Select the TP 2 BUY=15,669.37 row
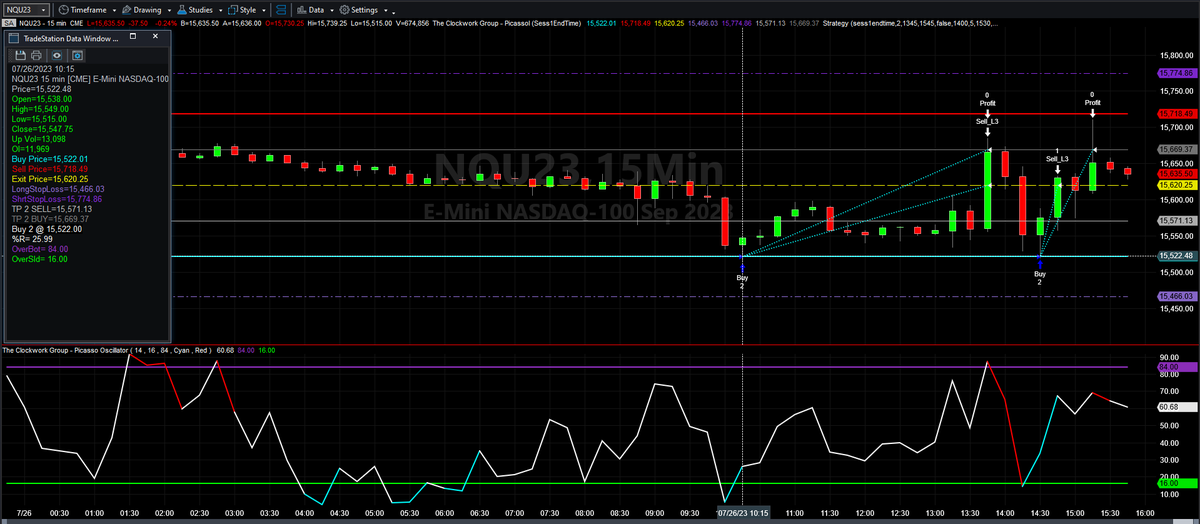 (x=50, y=219)
